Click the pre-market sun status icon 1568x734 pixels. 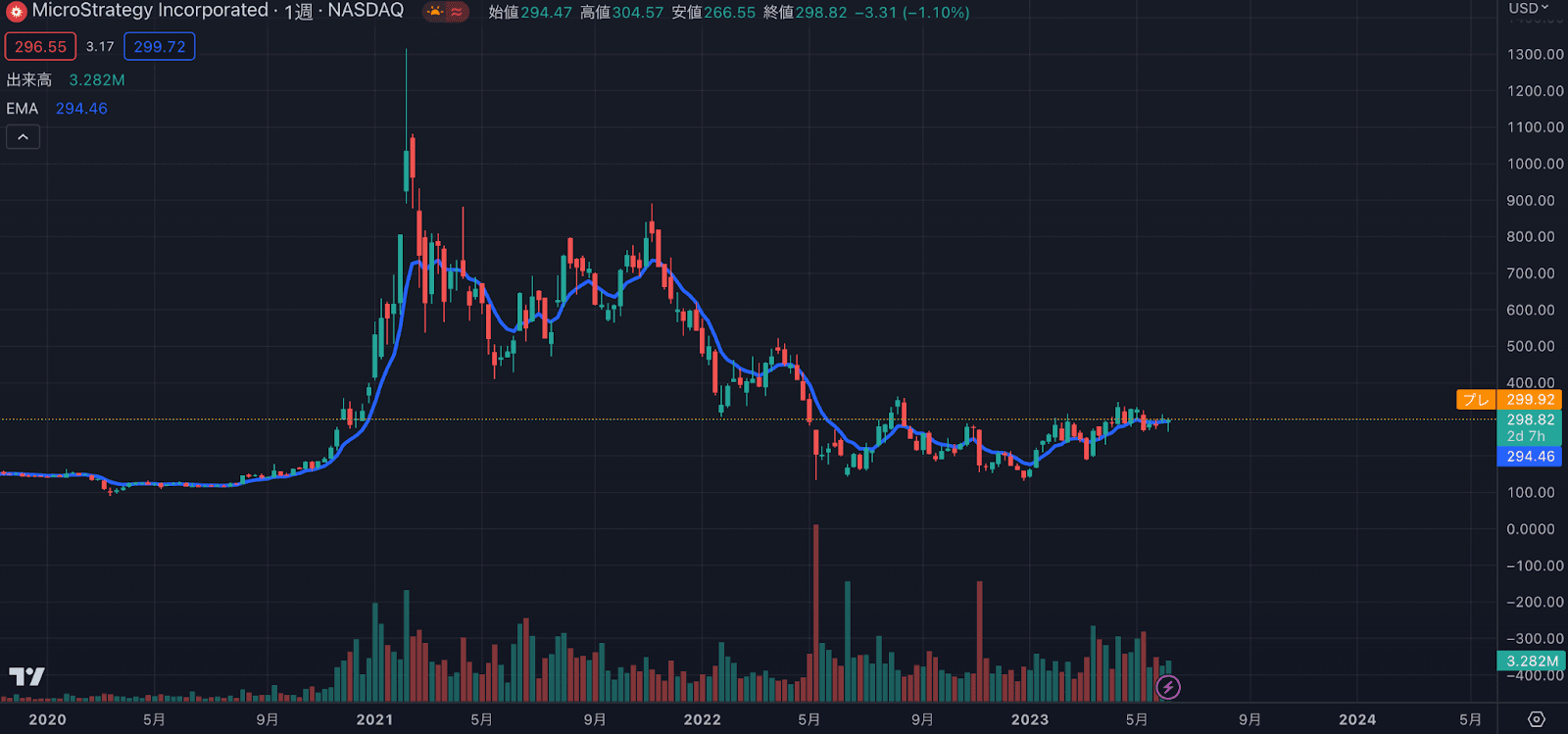click(x=435, y=12)
